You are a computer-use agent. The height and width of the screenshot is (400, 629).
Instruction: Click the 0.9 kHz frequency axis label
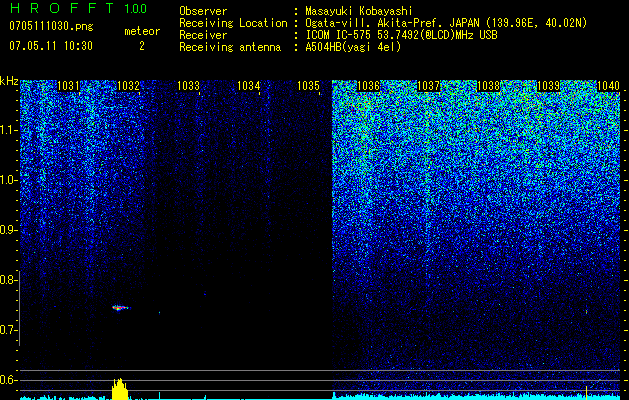coord(8,230)
